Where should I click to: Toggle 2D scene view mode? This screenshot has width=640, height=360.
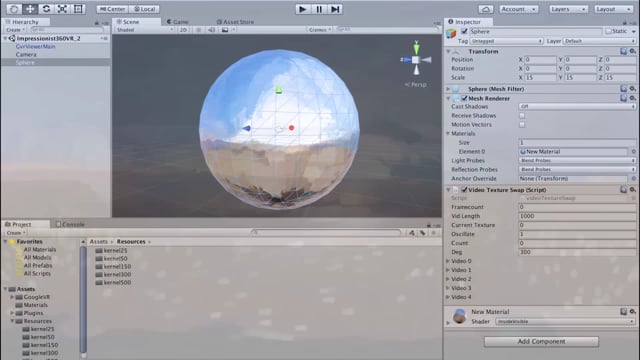183,30
